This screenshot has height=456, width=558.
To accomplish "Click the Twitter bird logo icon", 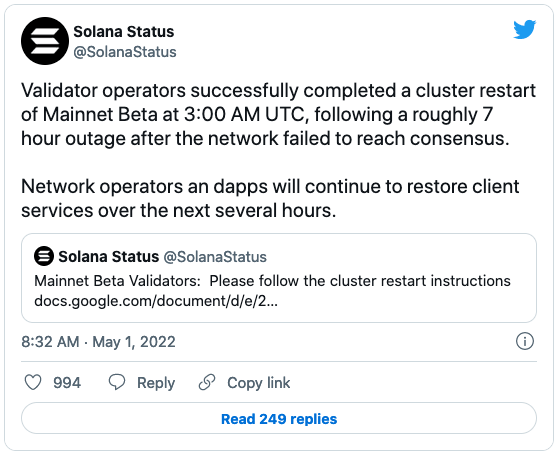I will point(525,29).
